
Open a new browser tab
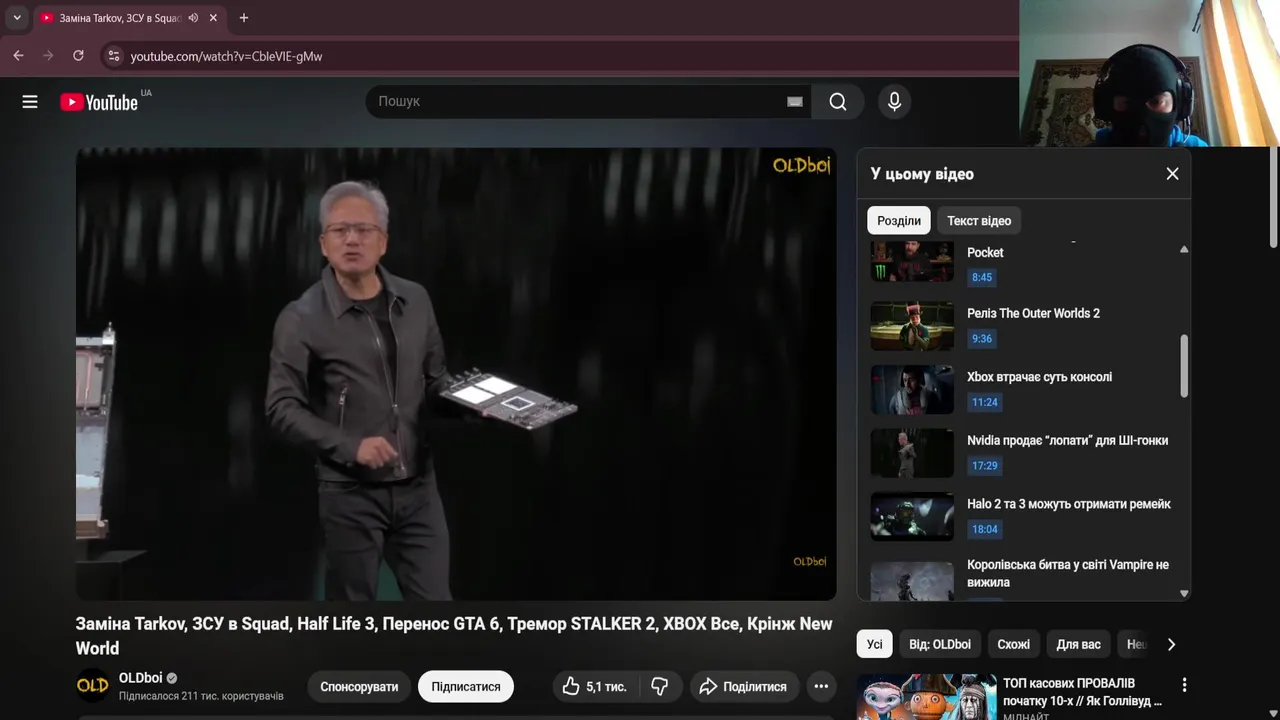(243, 18)
